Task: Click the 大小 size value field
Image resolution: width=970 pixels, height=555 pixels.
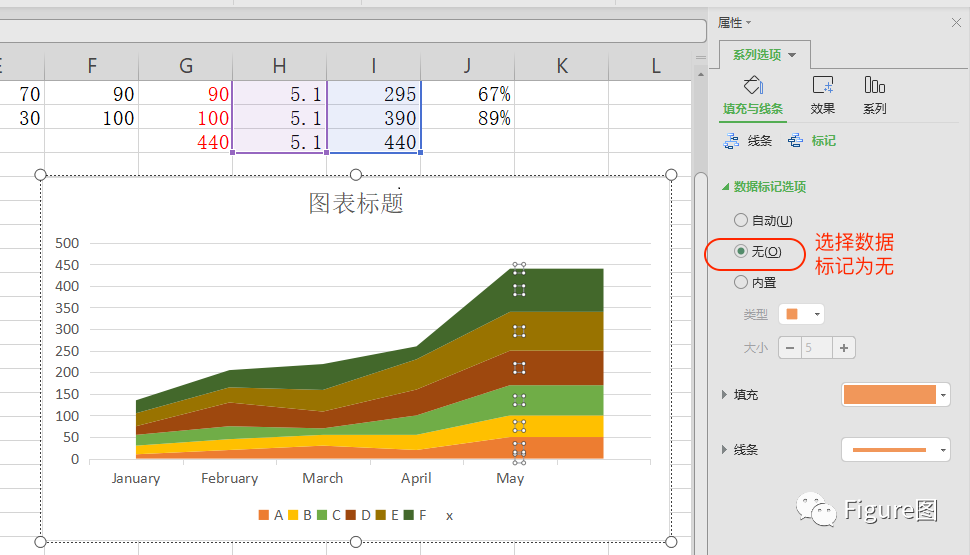Action: point(817,348)
